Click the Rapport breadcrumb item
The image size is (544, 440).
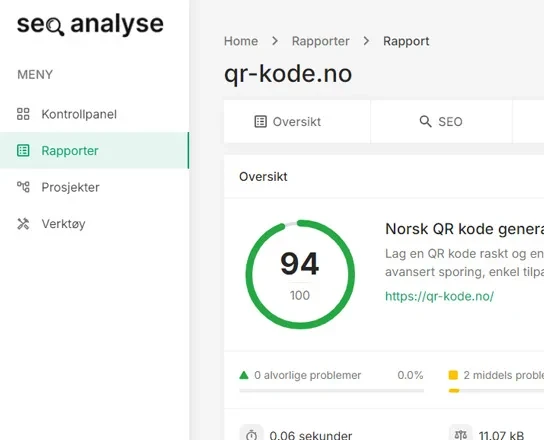point(406,41)
